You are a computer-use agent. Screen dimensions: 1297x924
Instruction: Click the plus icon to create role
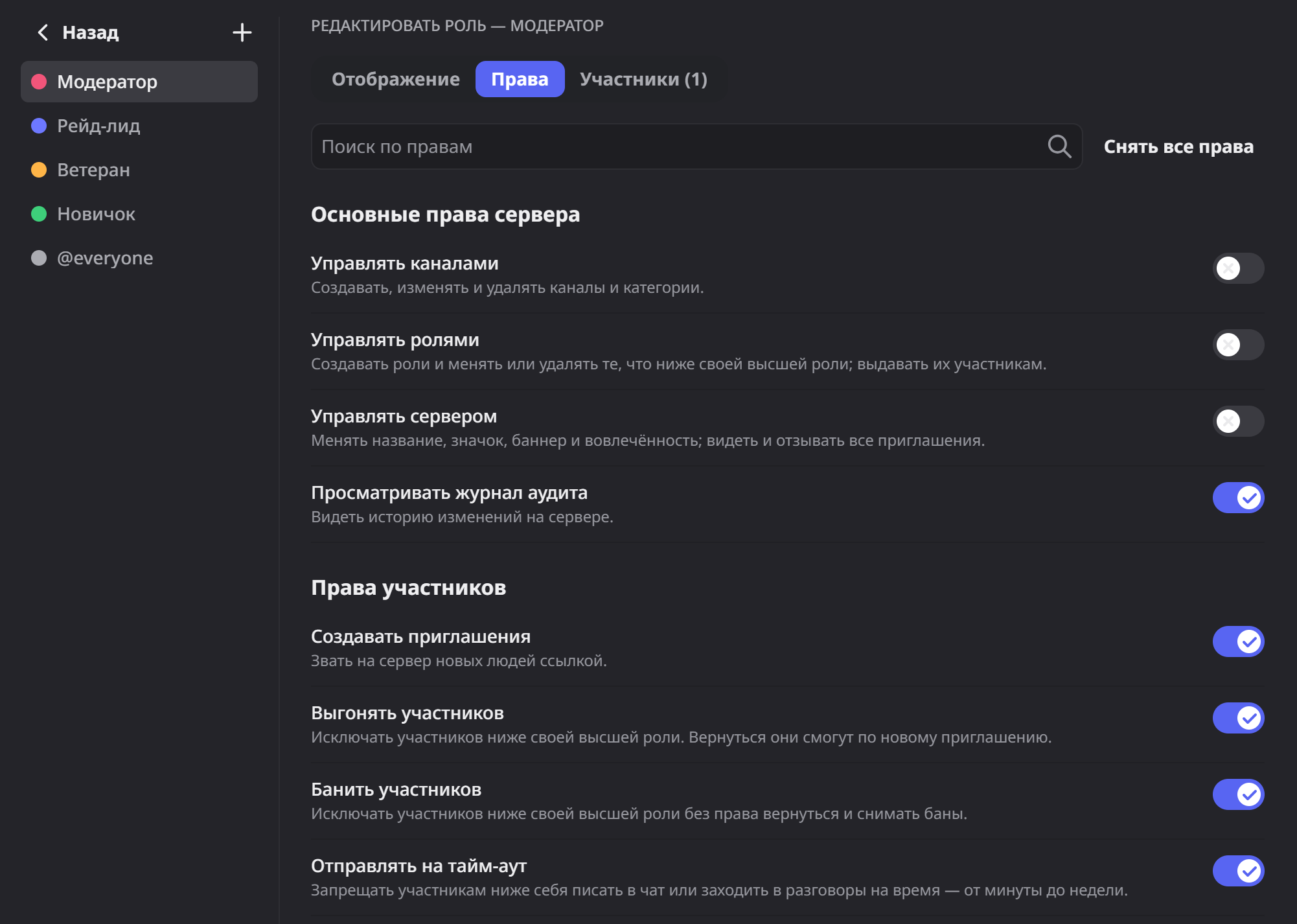242,32
